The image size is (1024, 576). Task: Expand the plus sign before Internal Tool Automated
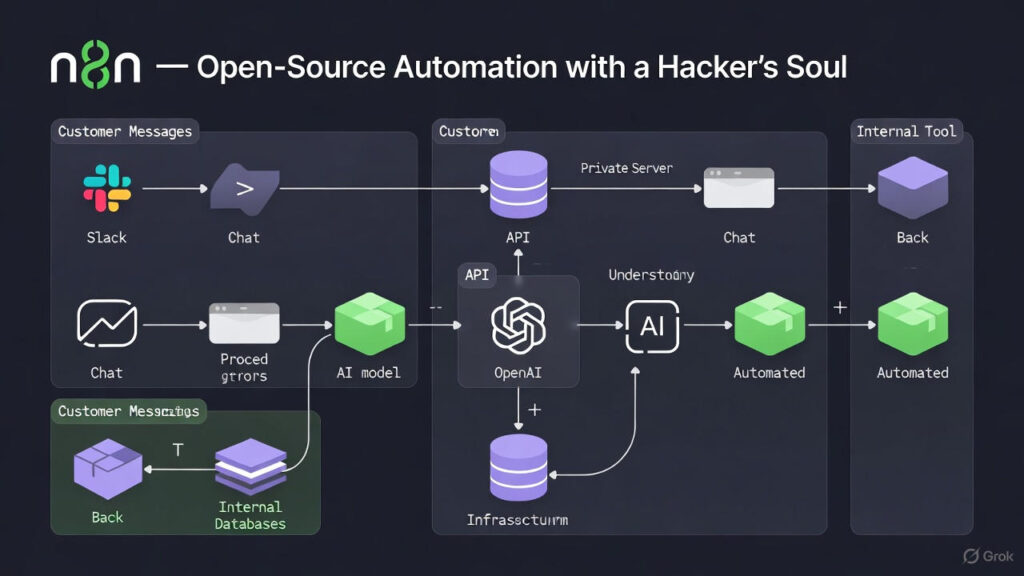pyautogui.click(x=840, y=308)
